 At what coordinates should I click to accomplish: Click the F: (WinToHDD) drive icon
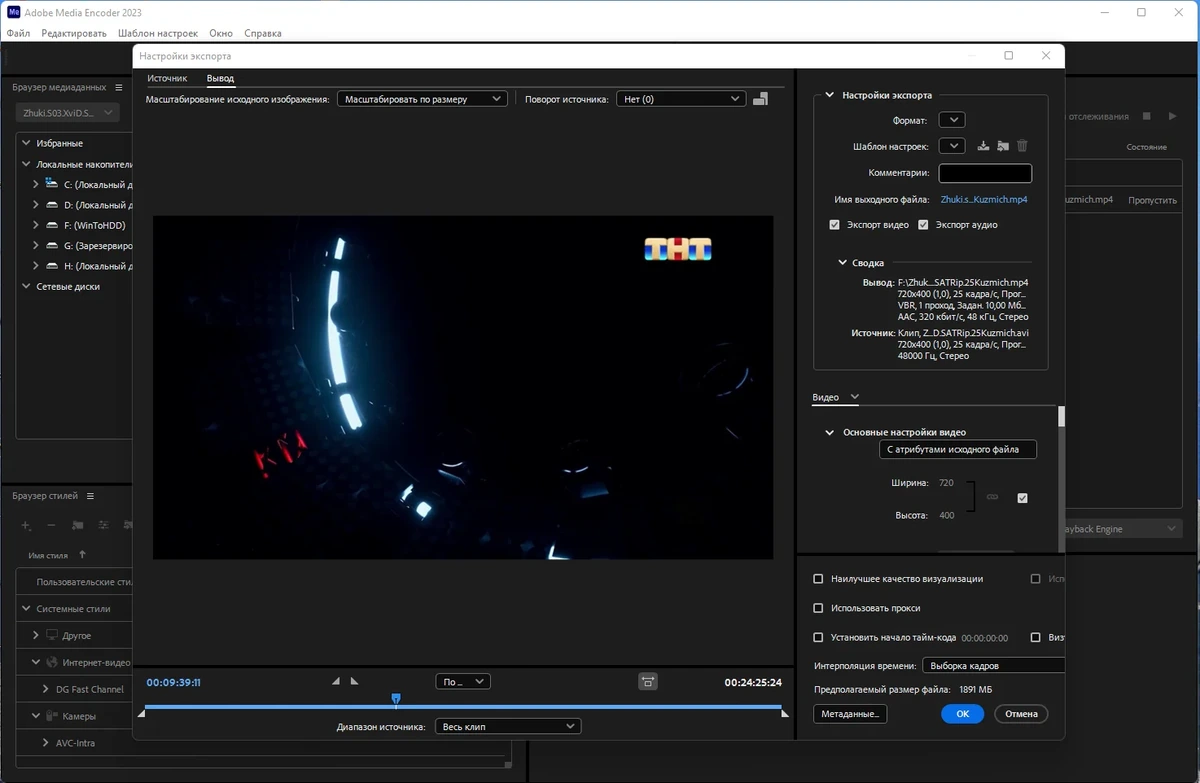51,225
